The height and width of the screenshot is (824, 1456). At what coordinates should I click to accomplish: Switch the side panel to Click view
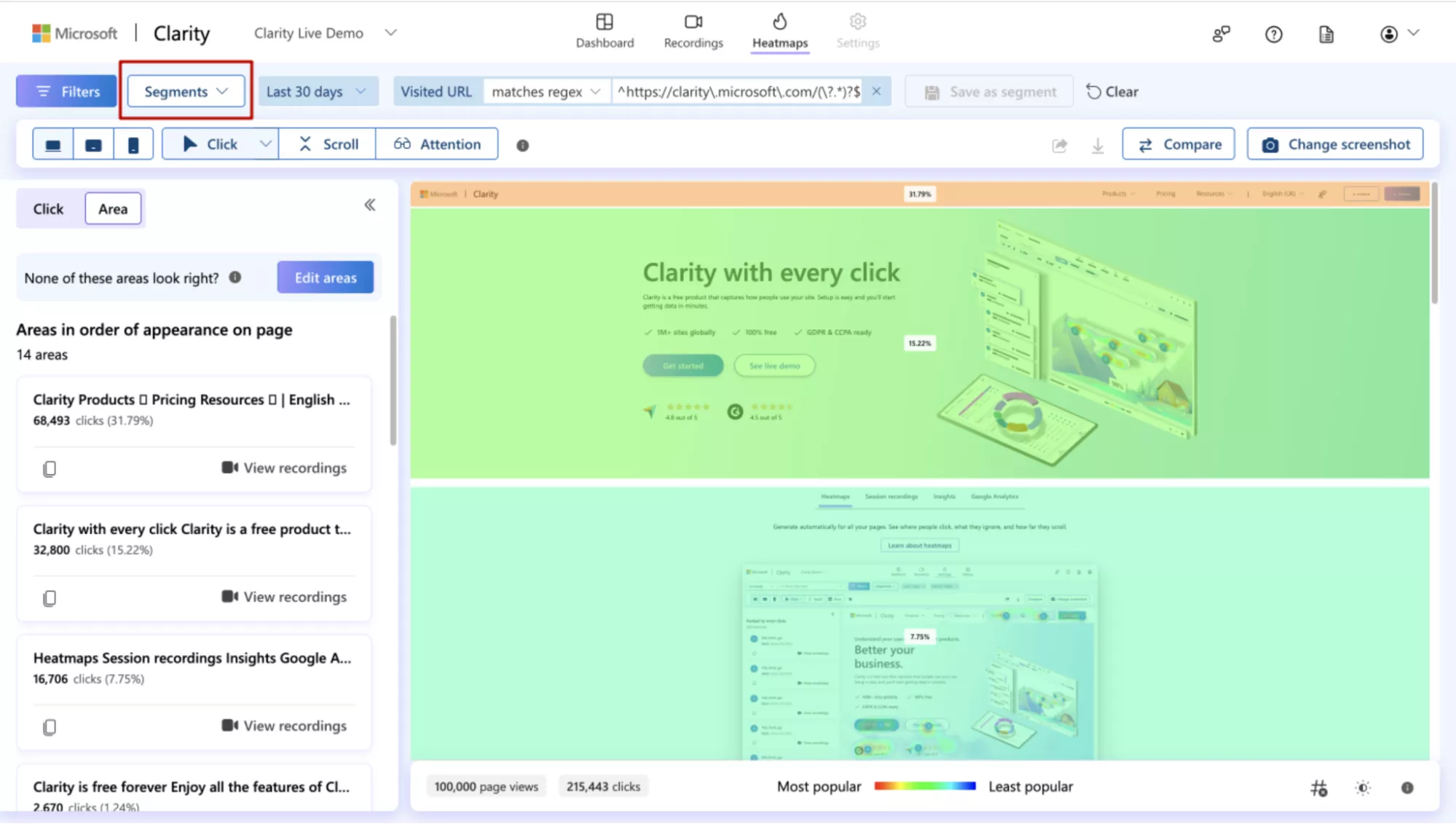[x=48, y=209]
